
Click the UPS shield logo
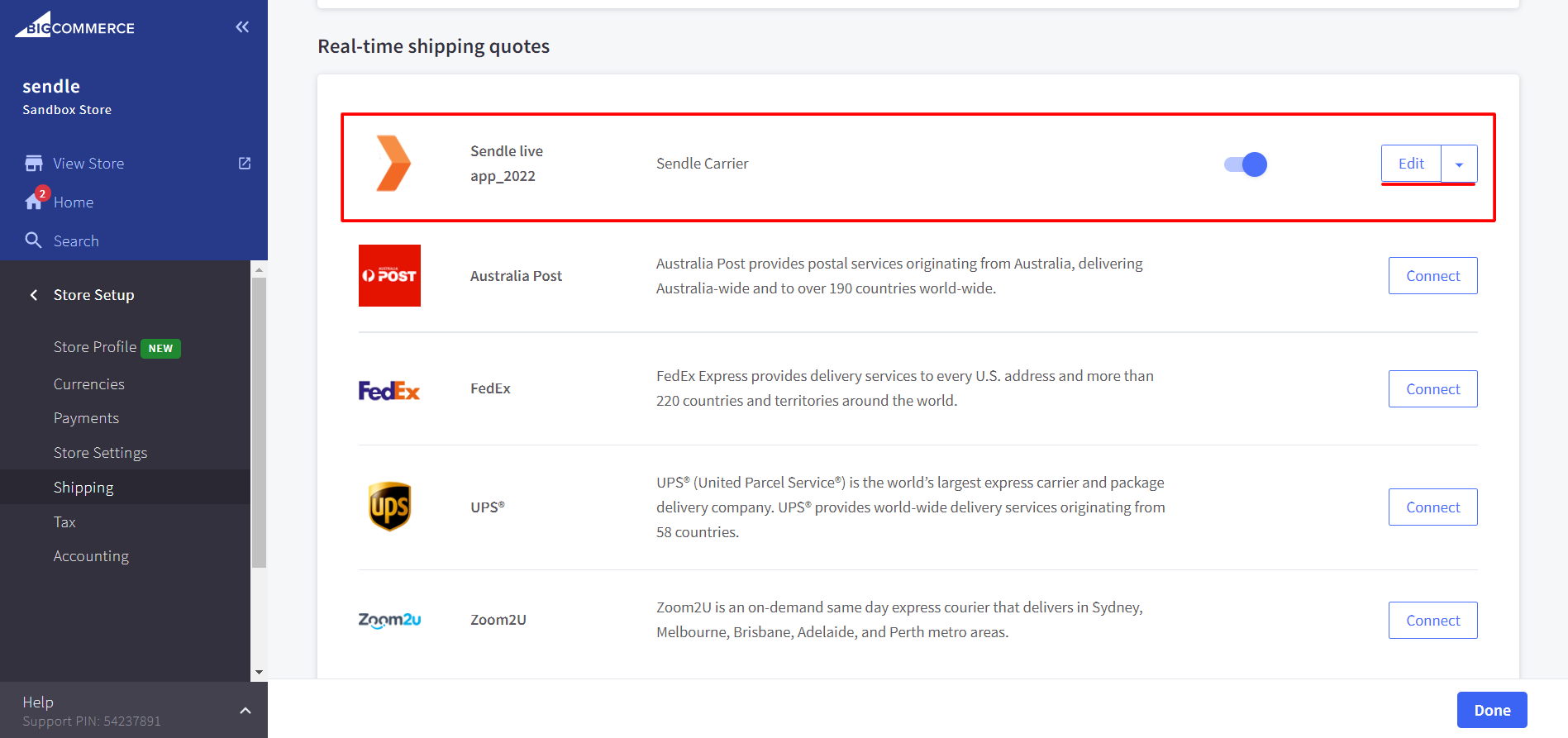[x=389, y=507]
